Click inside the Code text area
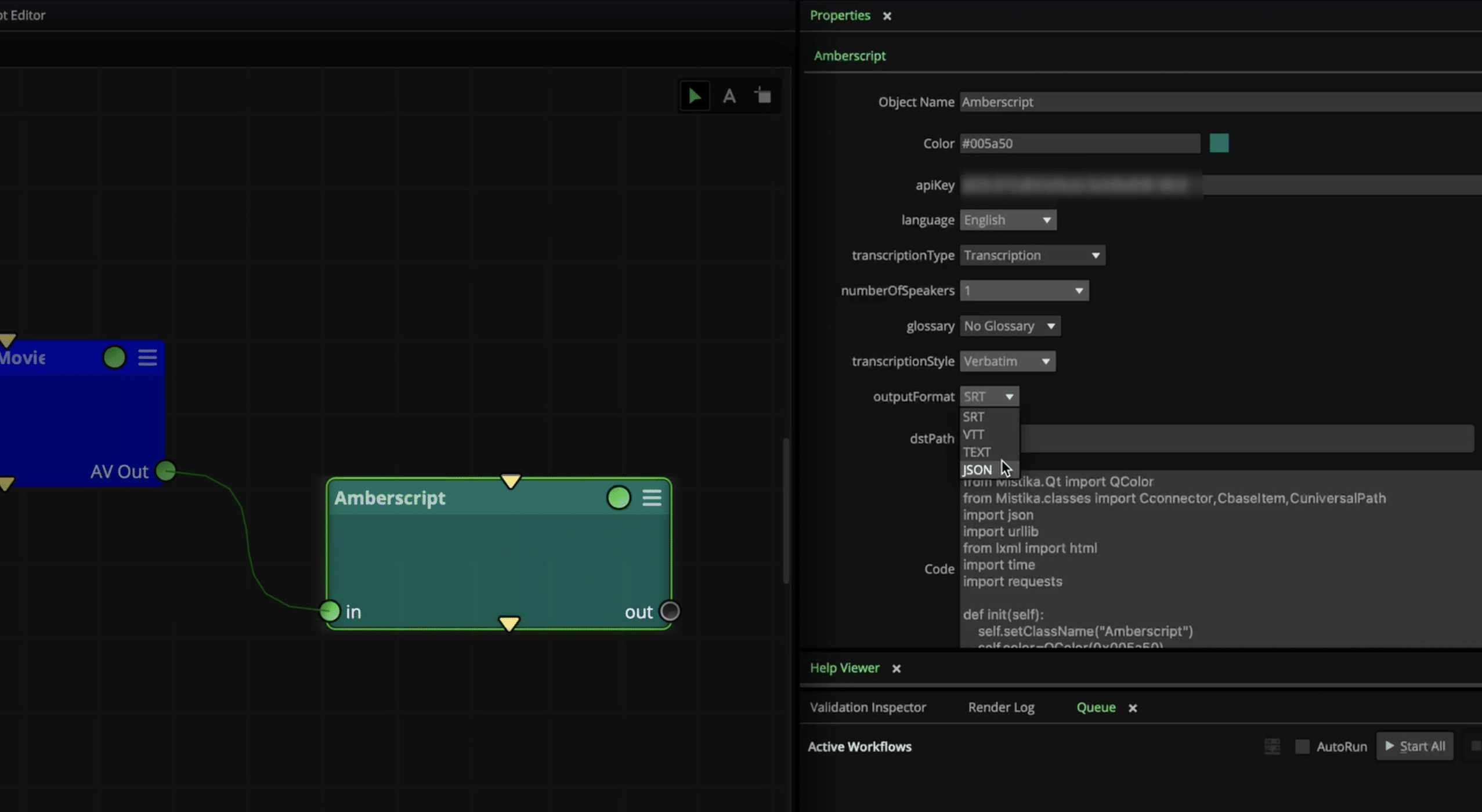 1221,559
